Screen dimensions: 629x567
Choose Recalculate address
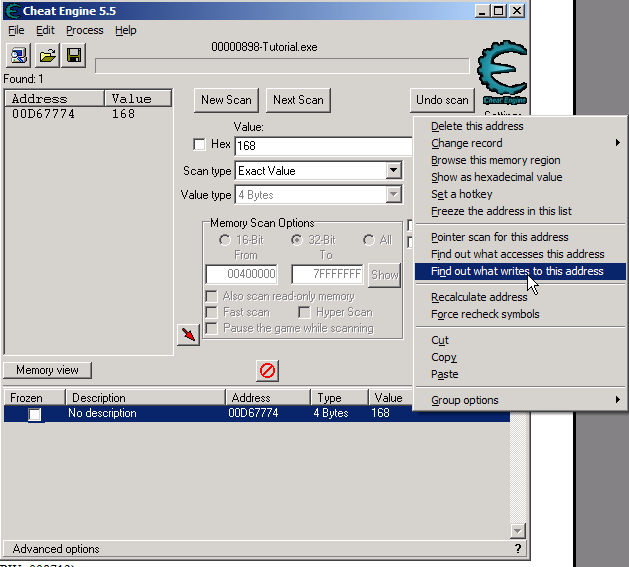pos(520,297)
